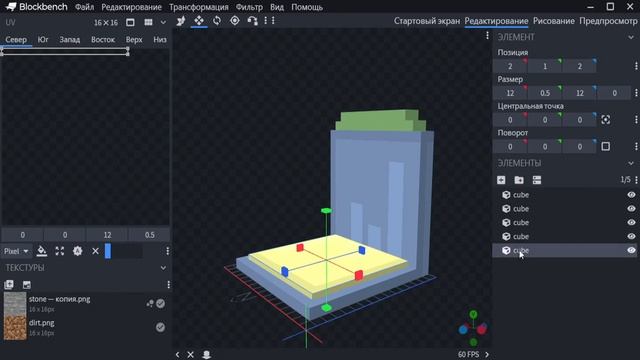
Task: Select the Низ face tab
Action: 160,40
